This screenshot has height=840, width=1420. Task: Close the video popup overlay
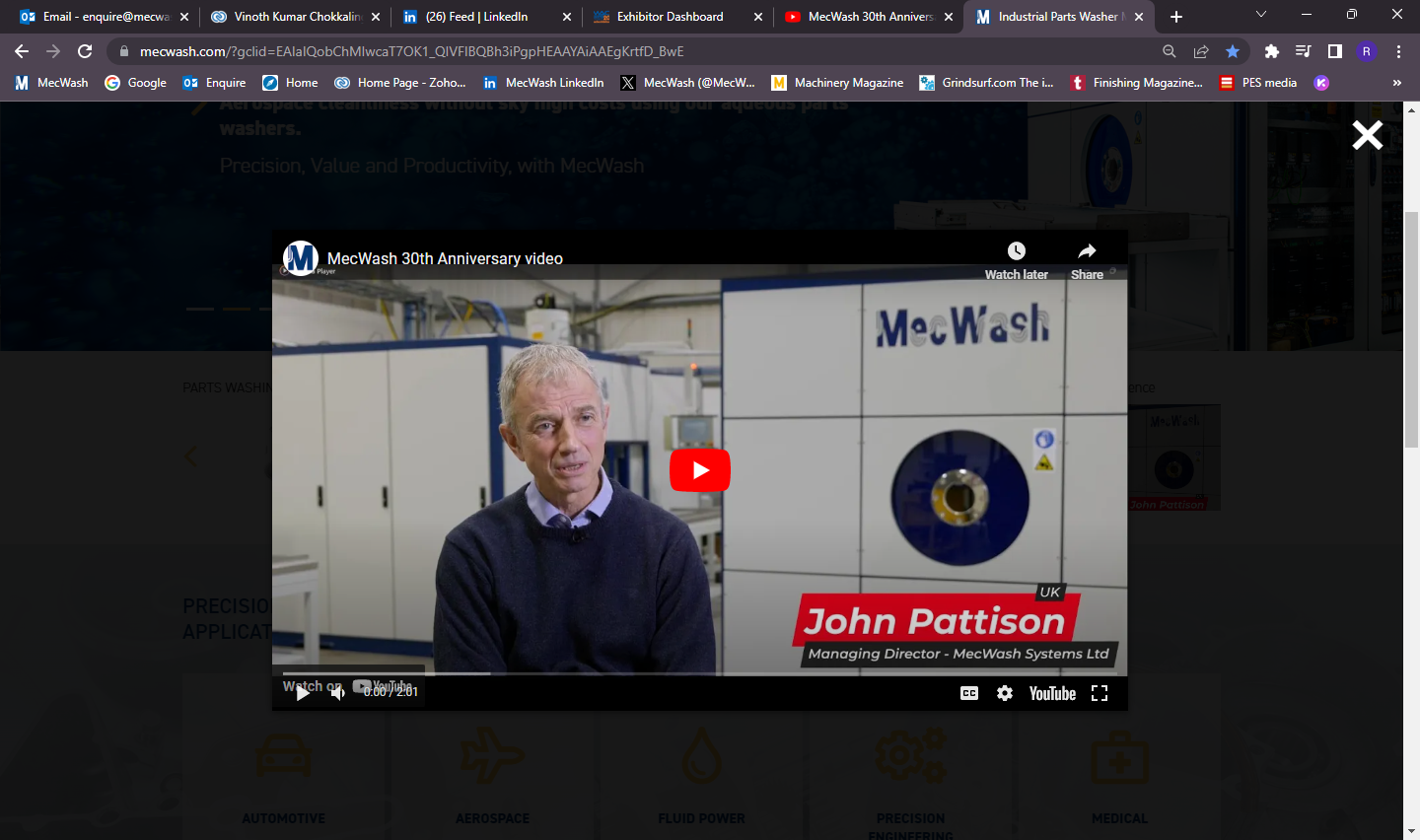1367,135
